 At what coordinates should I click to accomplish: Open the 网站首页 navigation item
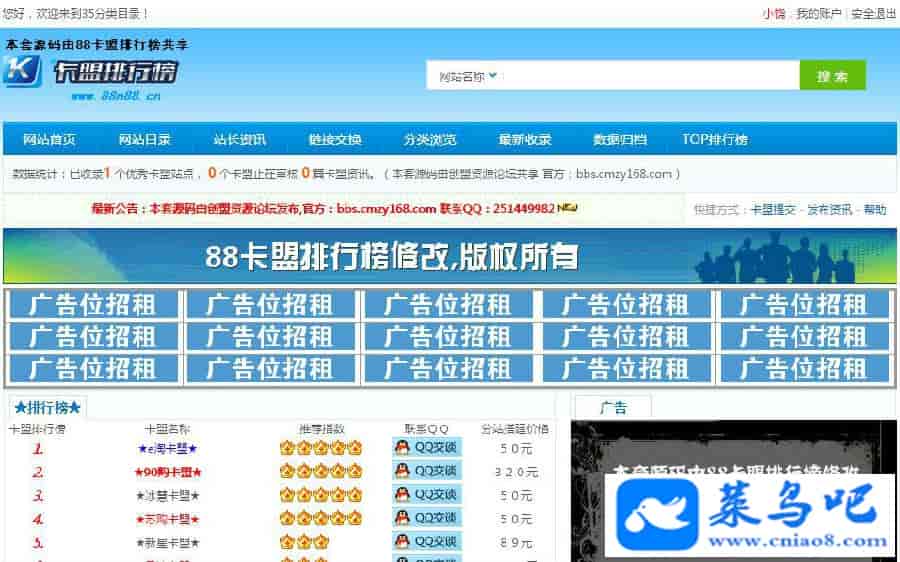coord(49,139)
